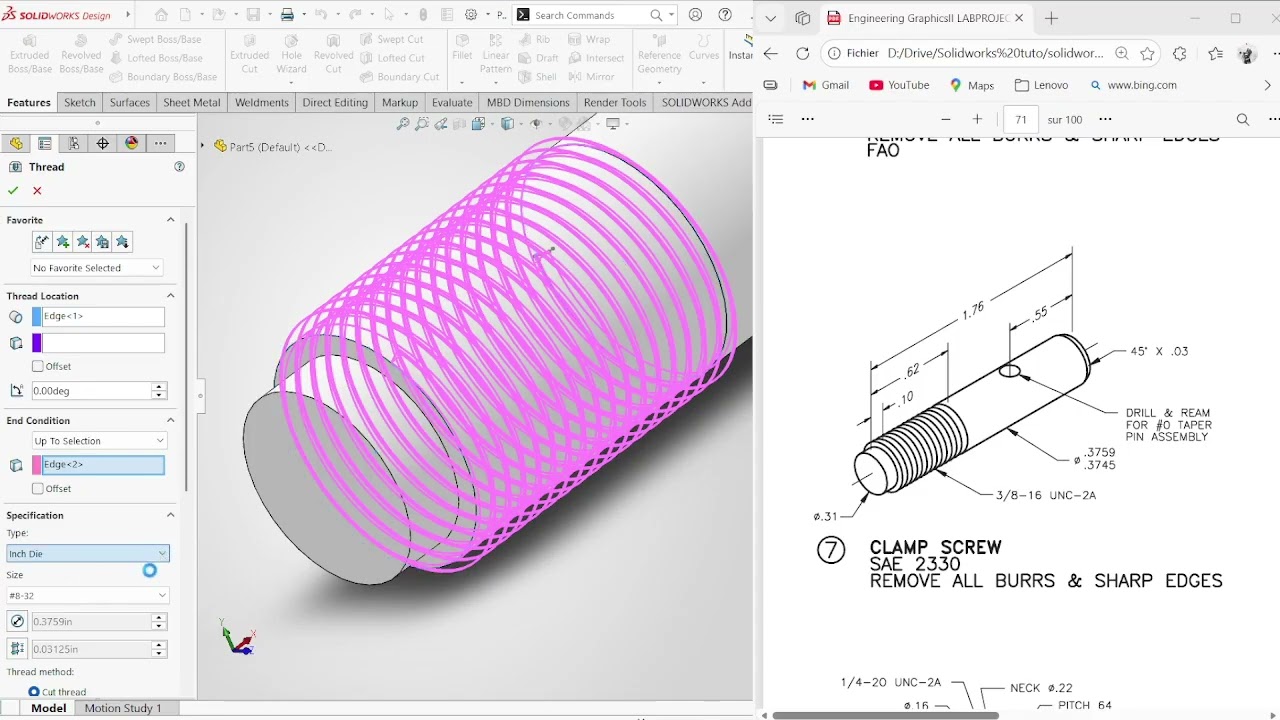Click Delete Favorite icon
The width and height of the screenshot is (1280, 720).
(x=83, y=242)
